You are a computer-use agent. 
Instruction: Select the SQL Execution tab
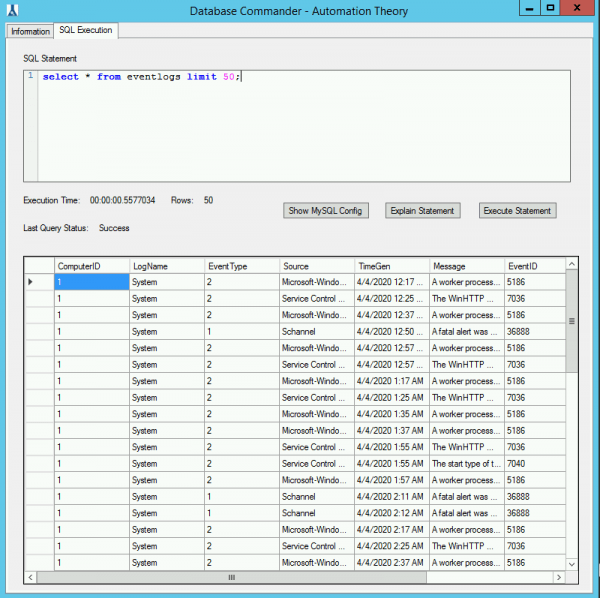85,31
